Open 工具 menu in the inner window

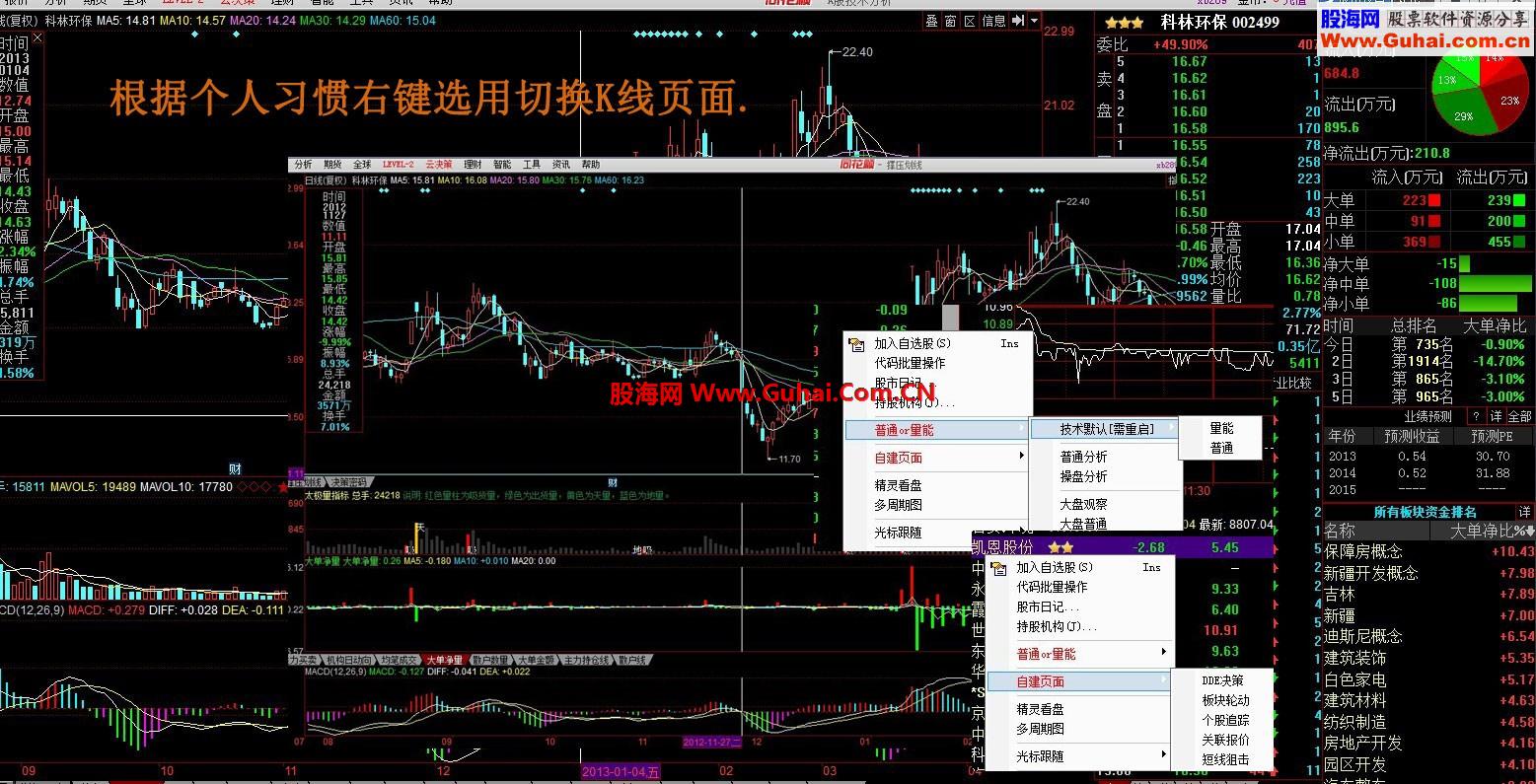pos(532,165)
